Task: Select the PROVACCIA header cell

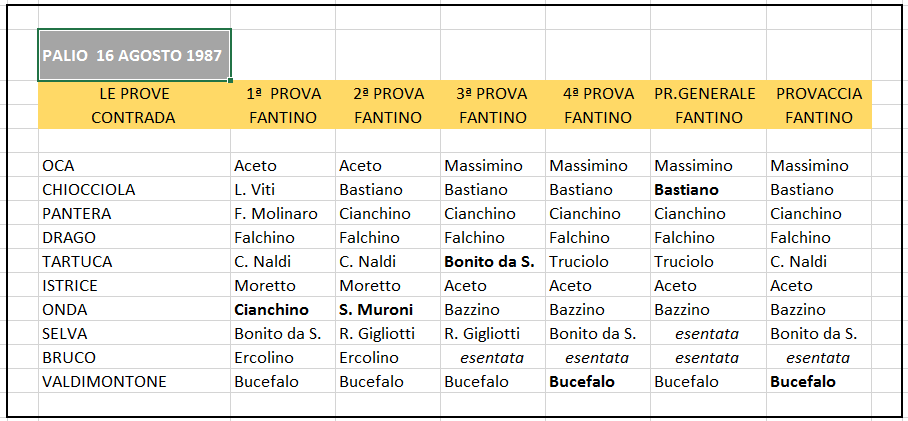Action: (819, 93)
